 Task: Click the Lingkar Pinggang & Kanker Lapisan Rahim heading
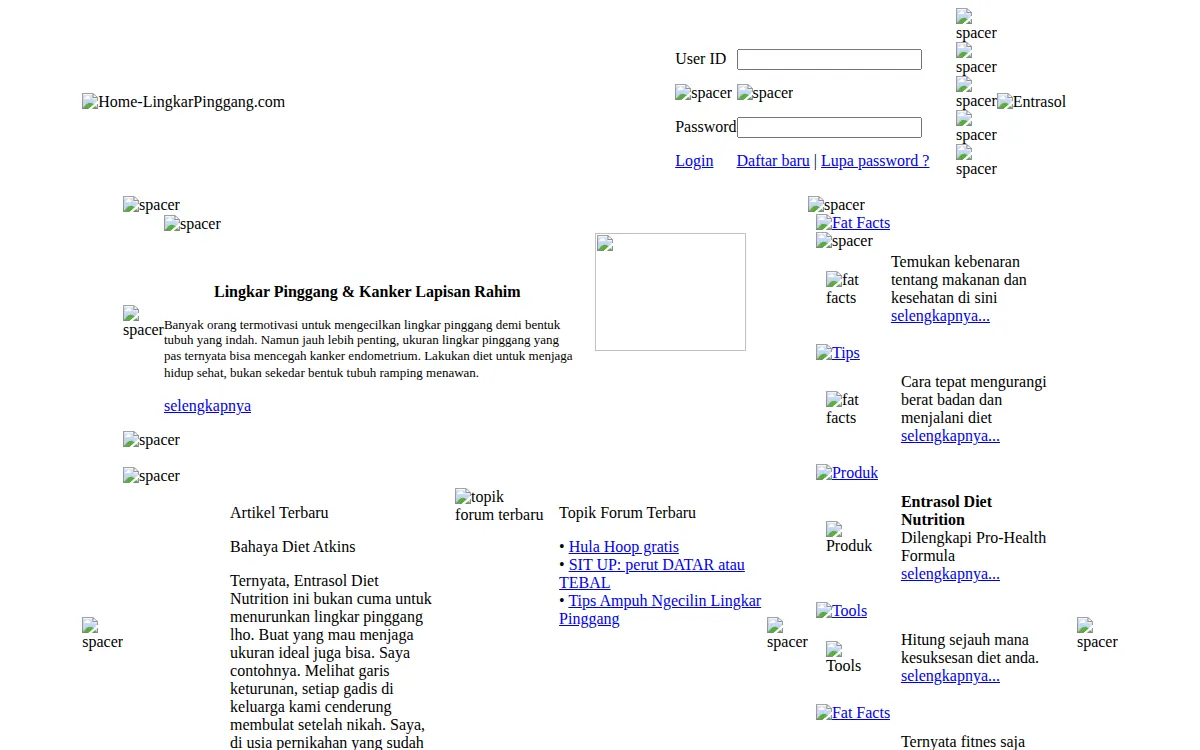pos(367,292)
